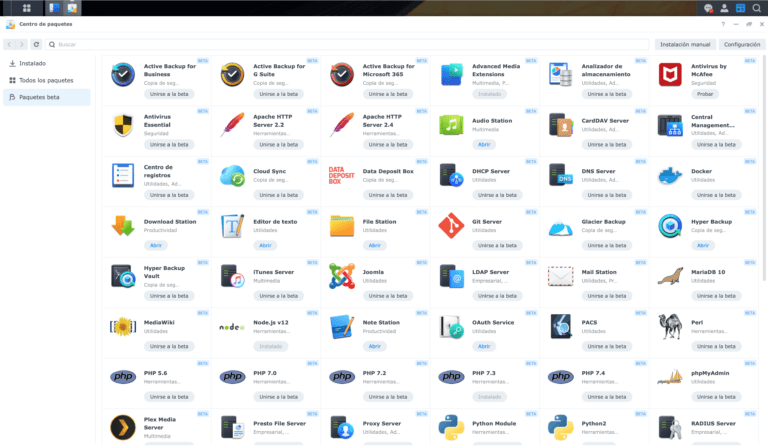Viewport: 768px width, 448px height.
Task: Click the Antivirus by McAfee icon
Action: pyautogui.click(x=670, y=75)
